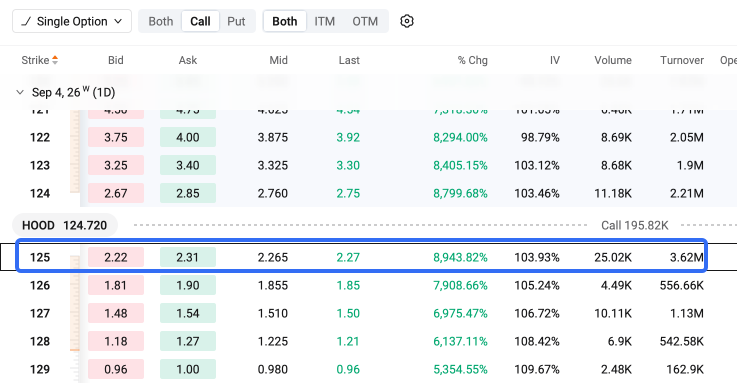Switch filter to ITM options
The width and height of the screenshot is (737, 383).
coord(324,21)
